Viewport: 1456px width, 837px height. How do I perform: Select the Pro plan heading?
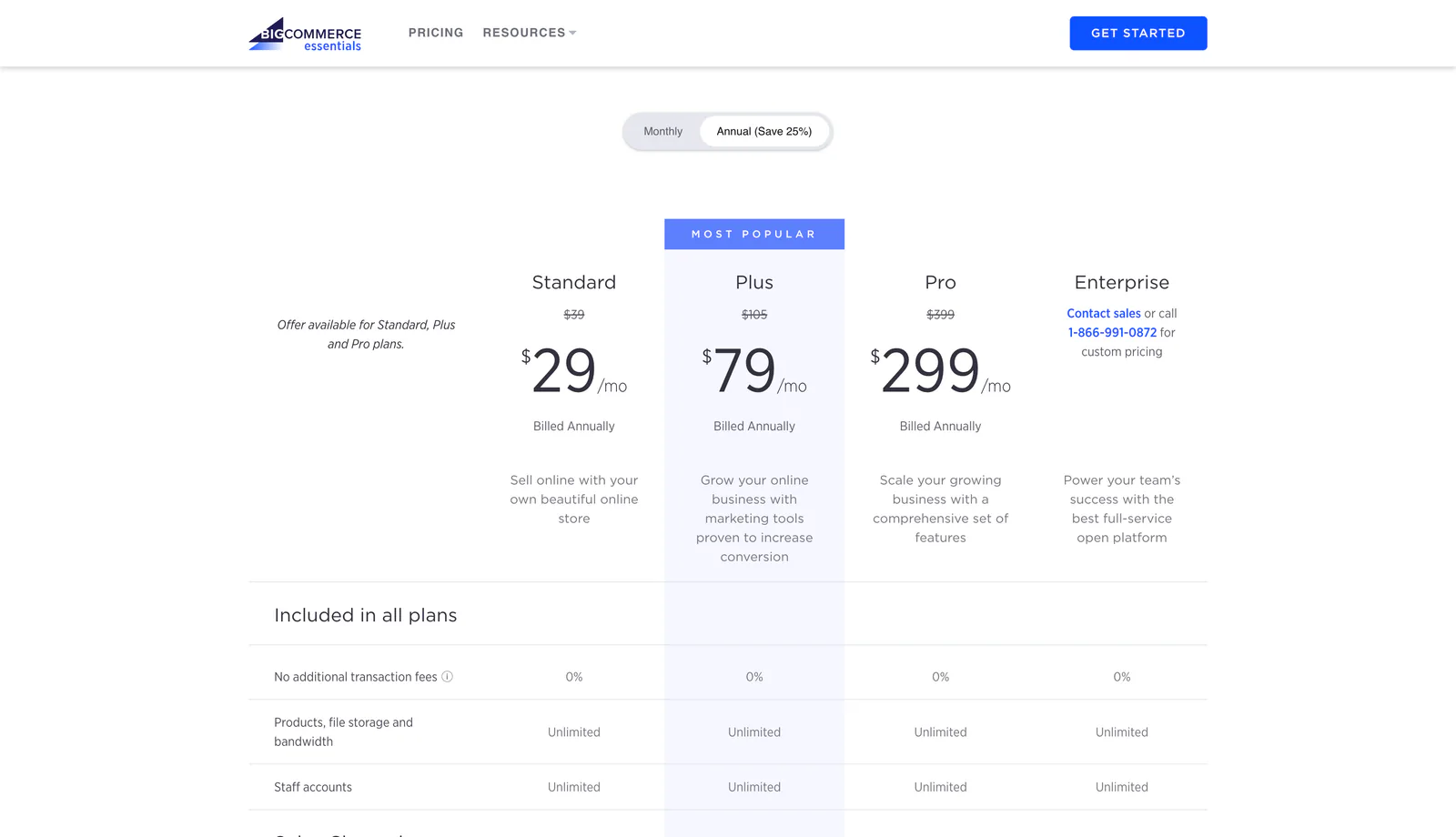[x=940, y=282]
